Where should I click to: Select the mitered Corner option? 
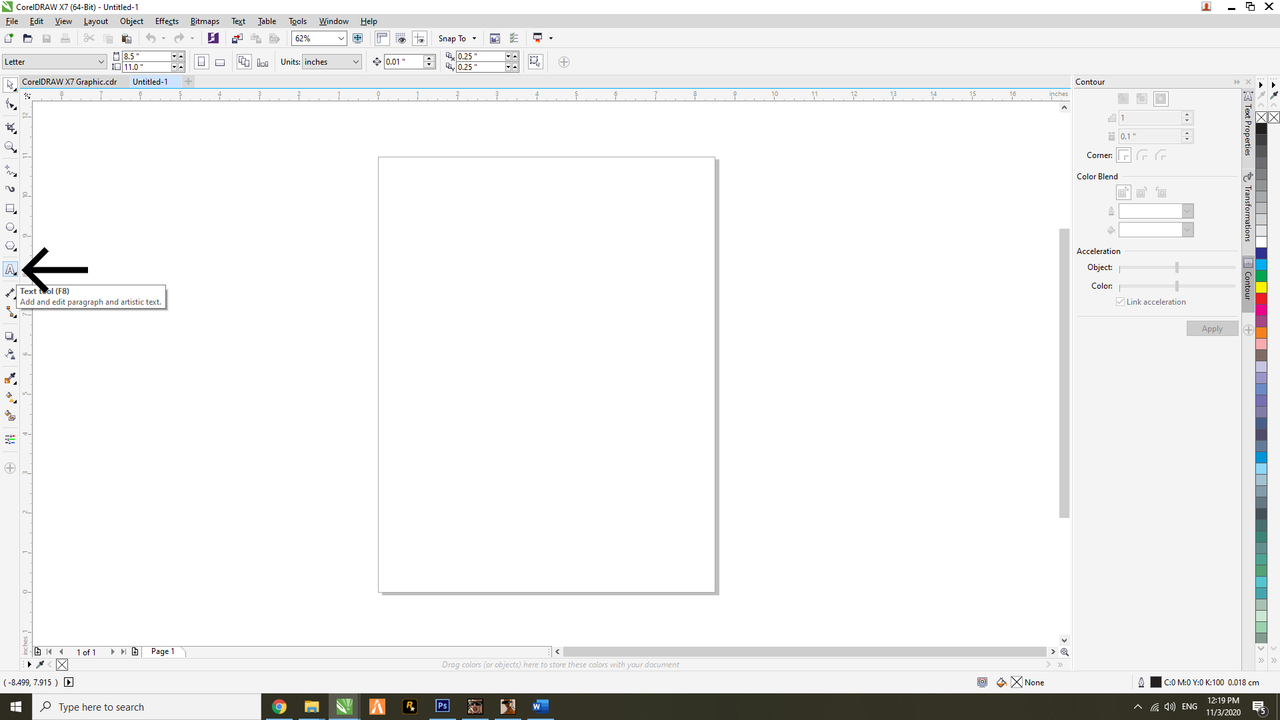[x=1124, y=155]
